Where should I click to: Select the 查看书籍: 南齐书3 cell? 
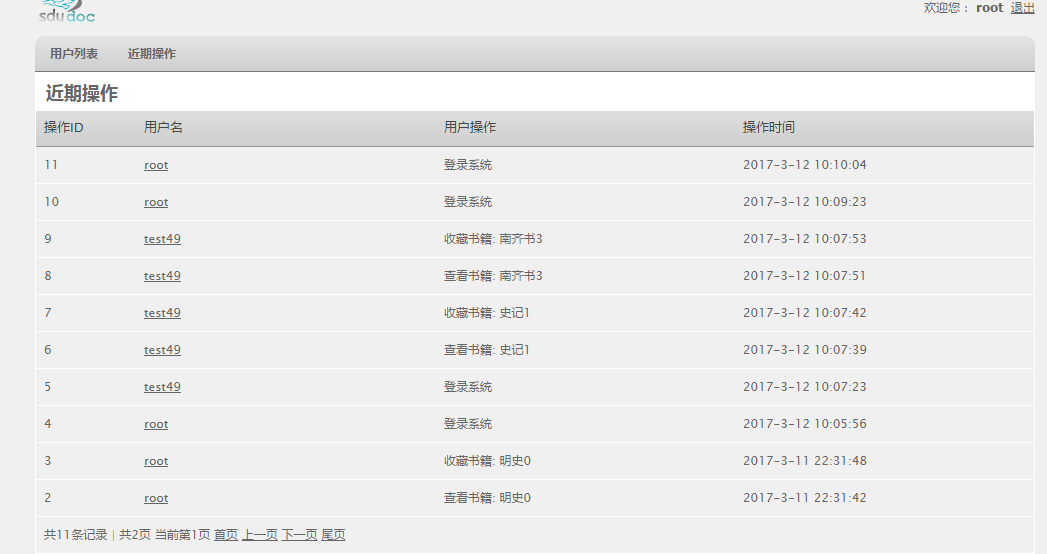tap(493, 276)
